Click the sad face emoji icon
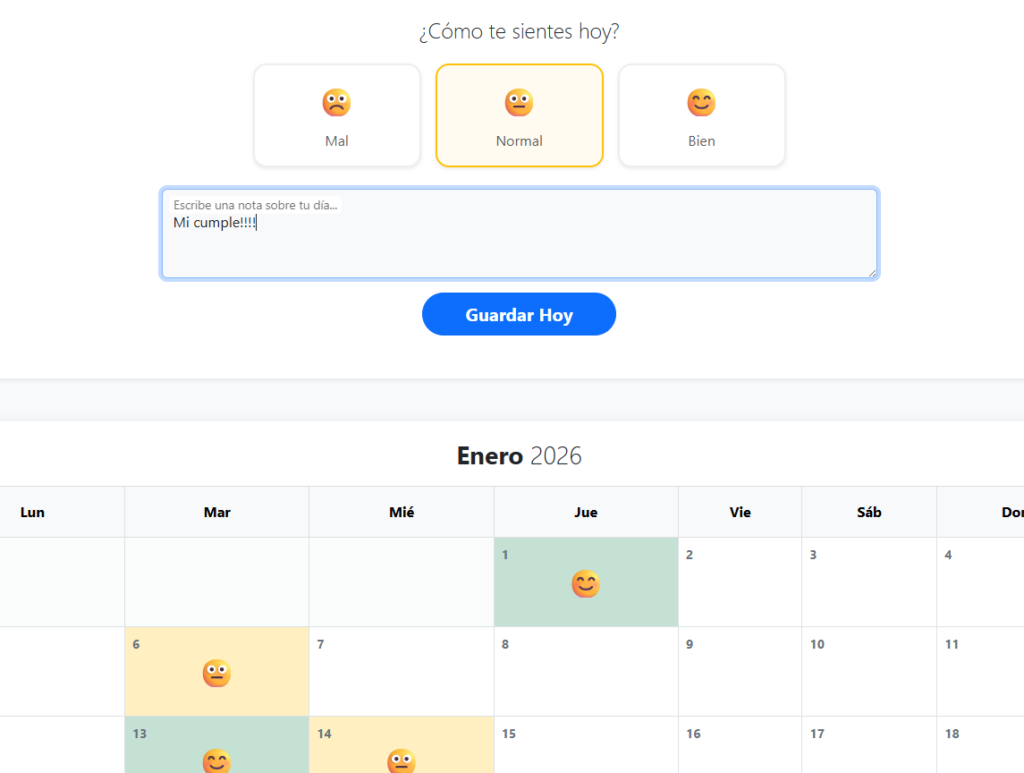The height and width of the screenshot is (773, 1024). [x=337, y=102]
